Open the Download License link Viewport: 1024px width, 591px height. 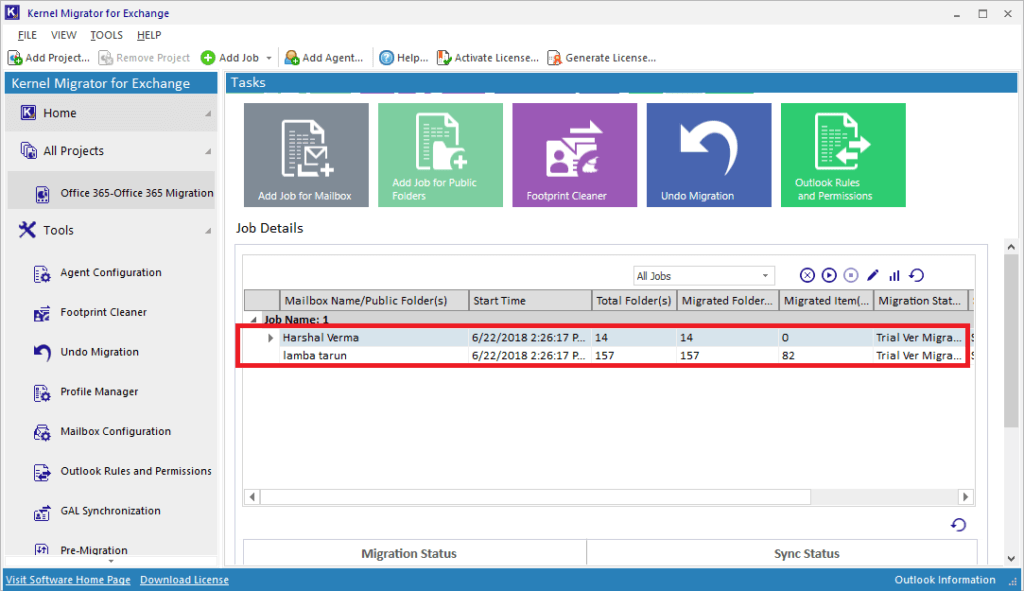pyautogui.click(x=184, y=579)
